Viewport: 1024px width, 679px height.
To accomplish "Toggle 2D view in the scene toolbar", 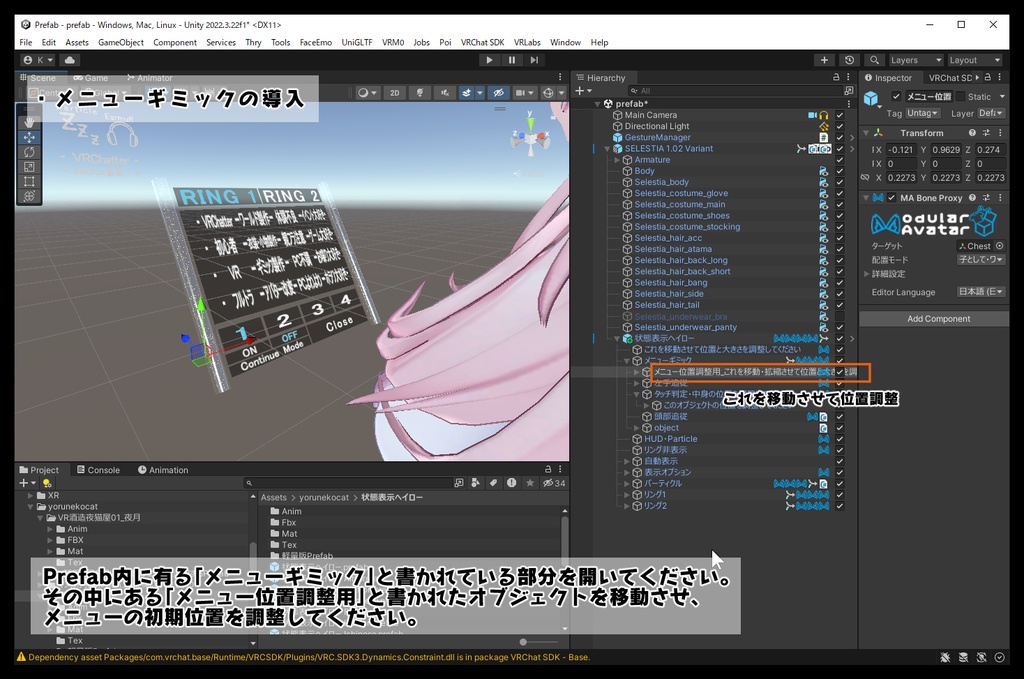I will (395, 93).
